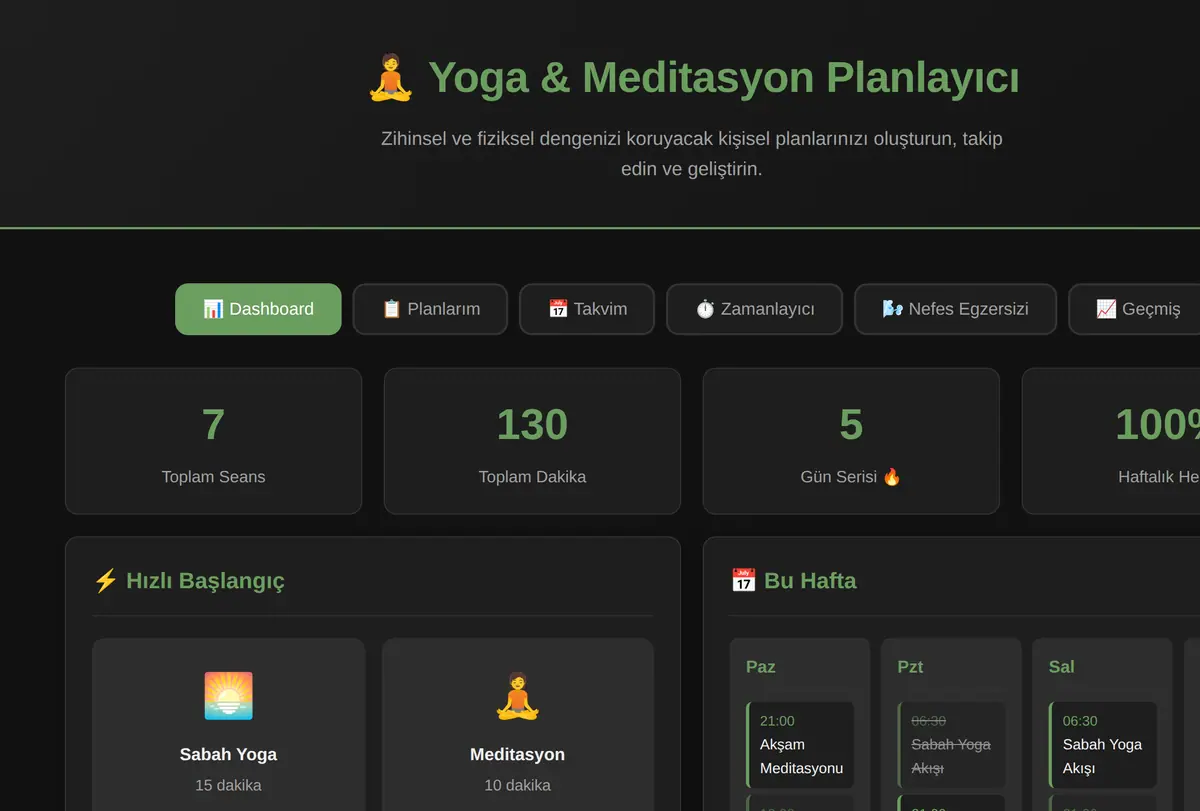
Task: Select the Nefes Egzersizi tab
Action: coord(955,309)
